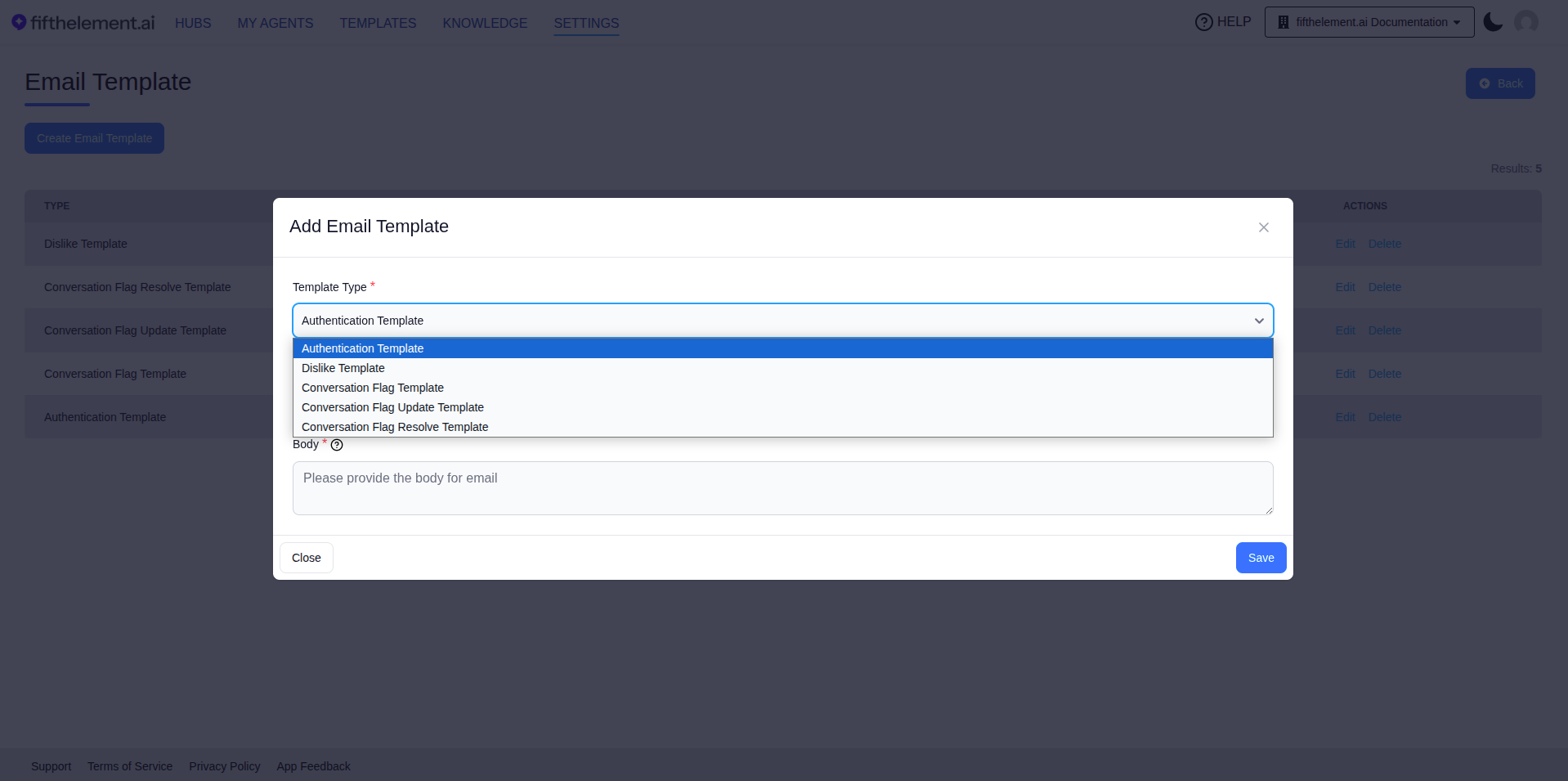Delete the Conversation Flag Resolve Template row
The height and width of the screenshot is (781, 1568).
click(x=1385, y=287)
